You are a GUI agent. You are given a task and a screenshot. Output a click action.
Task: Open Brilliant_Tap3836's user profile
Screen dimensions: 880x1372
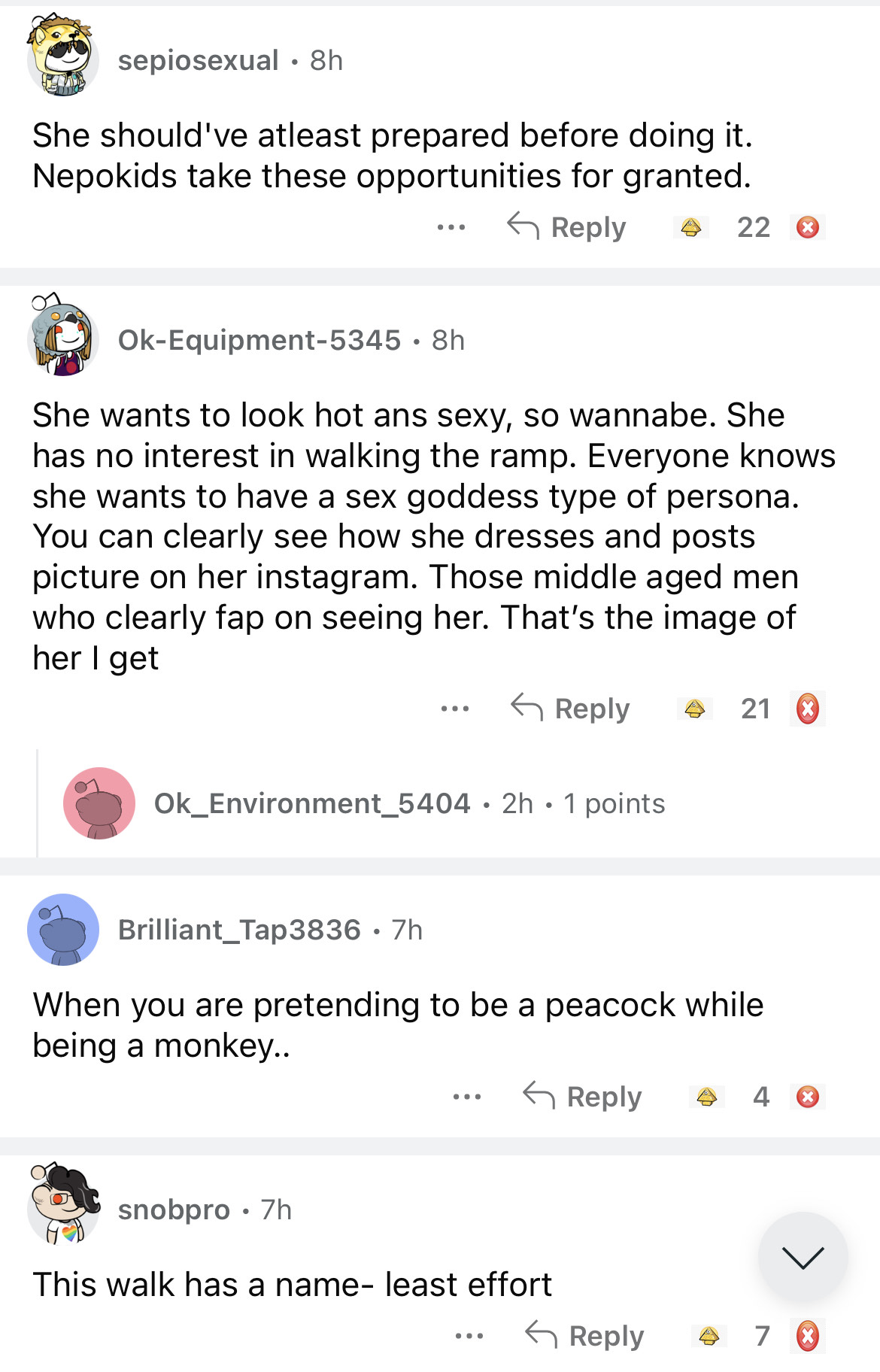pyautogui.click(x=239, y=930)
